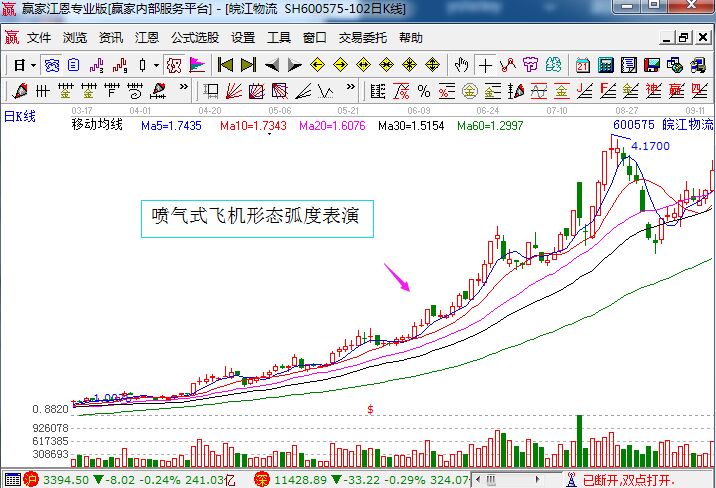Viewport: 716px width, 488px height.
Task: Jump to last bar with skip-forward arrow
Action: click(247, 65)
